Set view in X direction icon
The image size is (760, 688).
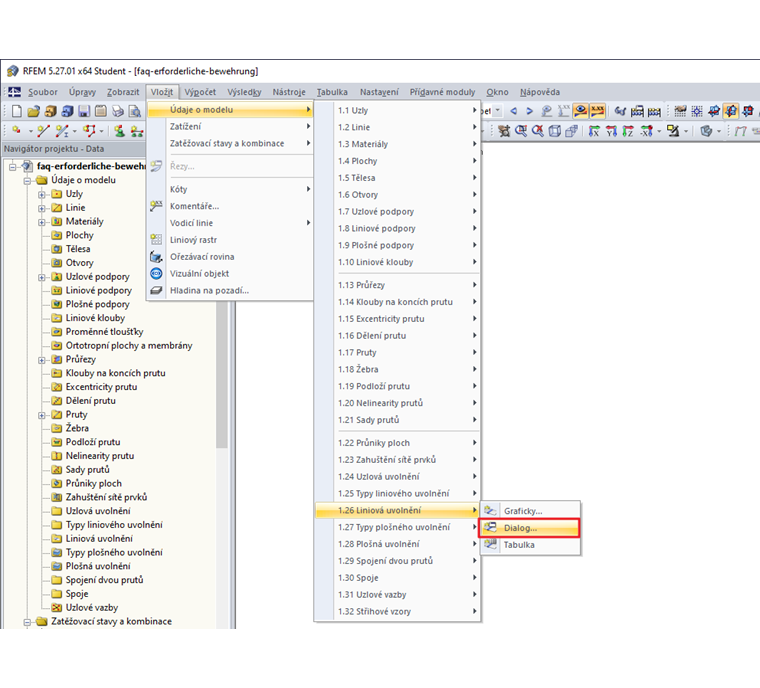[594, 130]
